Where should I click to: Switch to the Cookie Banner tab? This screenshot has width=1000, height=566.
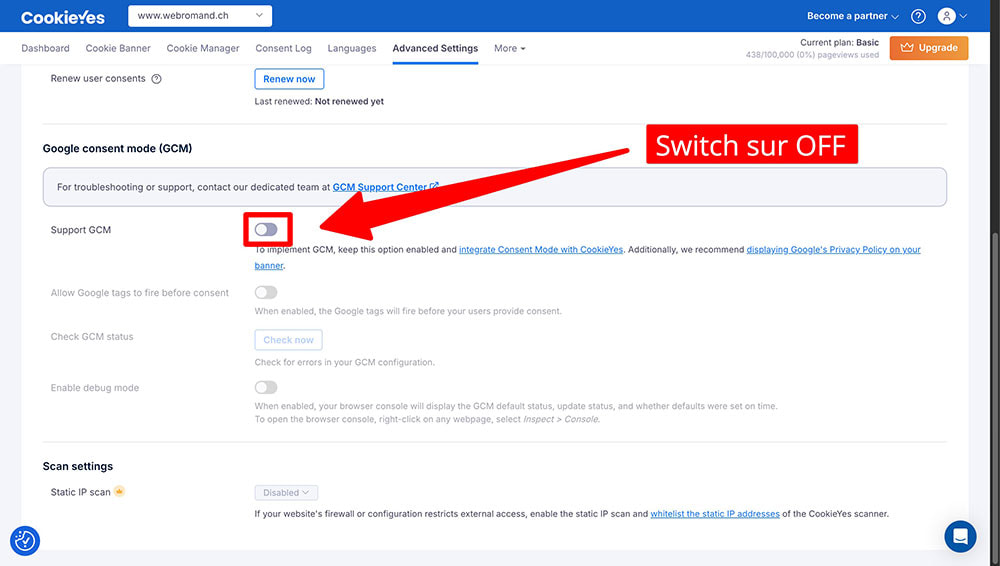(x=118, y=48)
